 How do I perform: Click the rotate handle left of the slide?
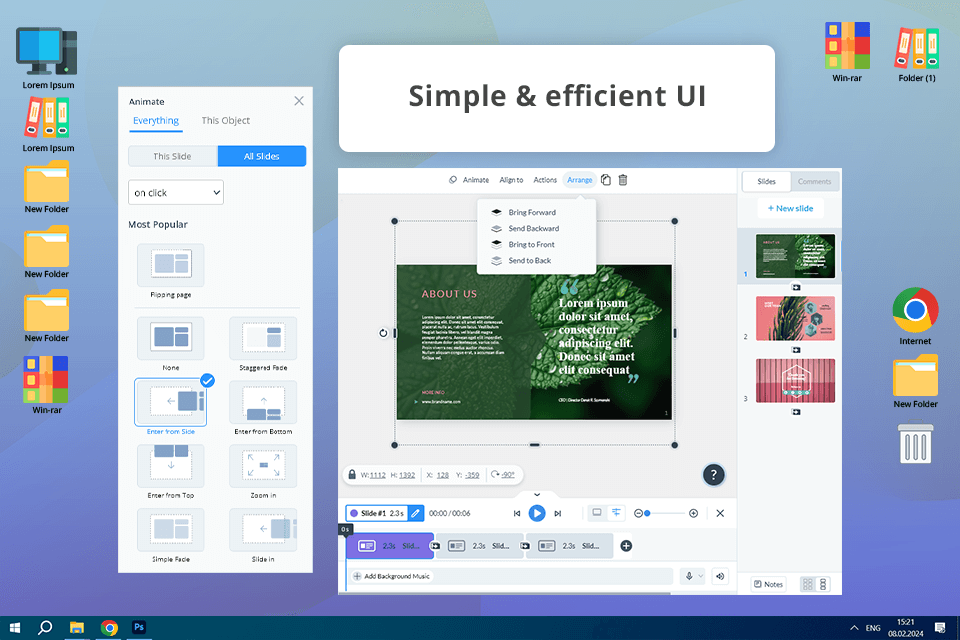(x=383, y=333)
